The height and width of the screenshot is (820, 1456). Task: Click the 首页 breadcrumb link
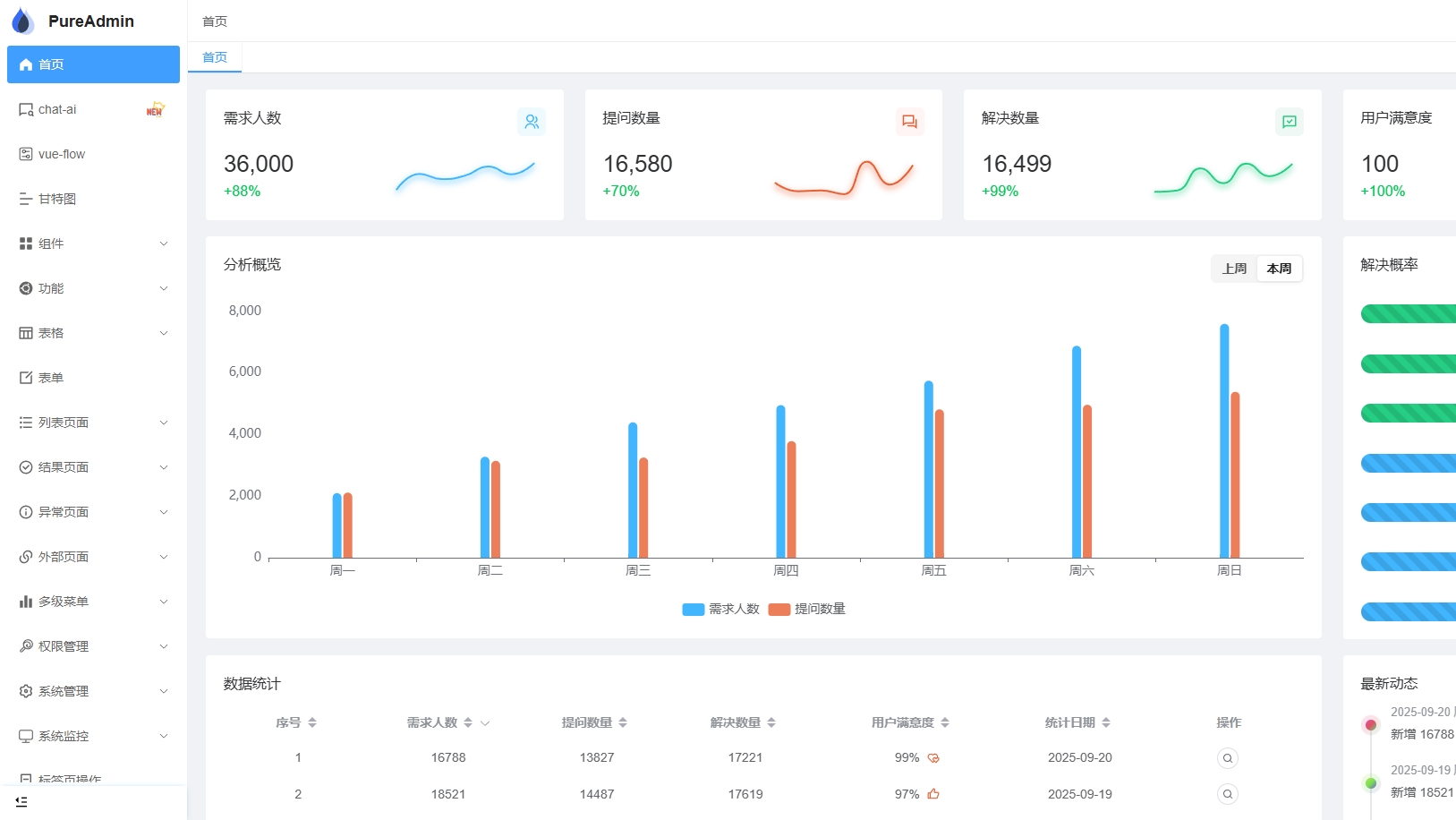tap(215, 21)
